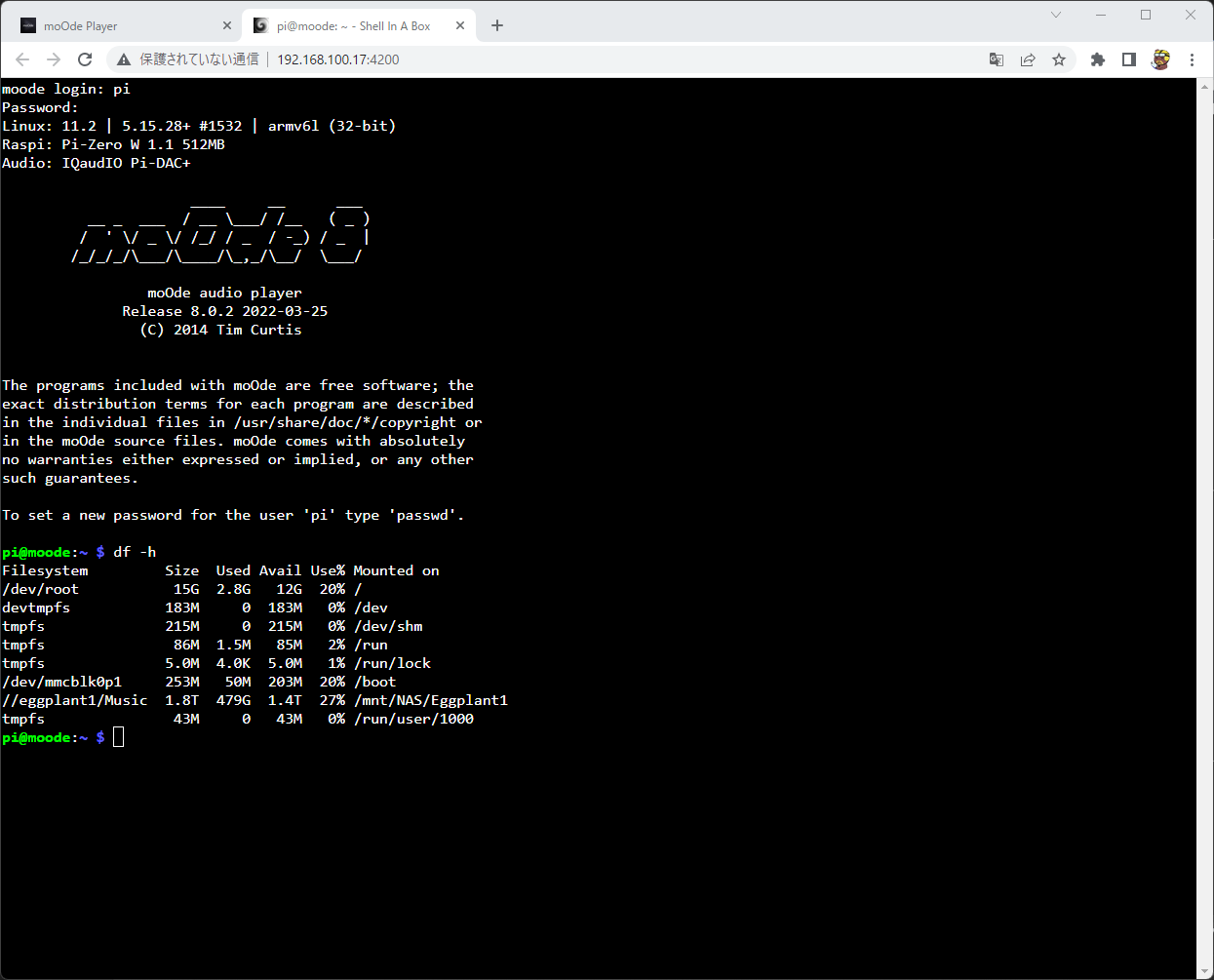Click the 'Release 8.0.2 2022-03-25' line
1214x980 pixels.
[x=225, y=311]
